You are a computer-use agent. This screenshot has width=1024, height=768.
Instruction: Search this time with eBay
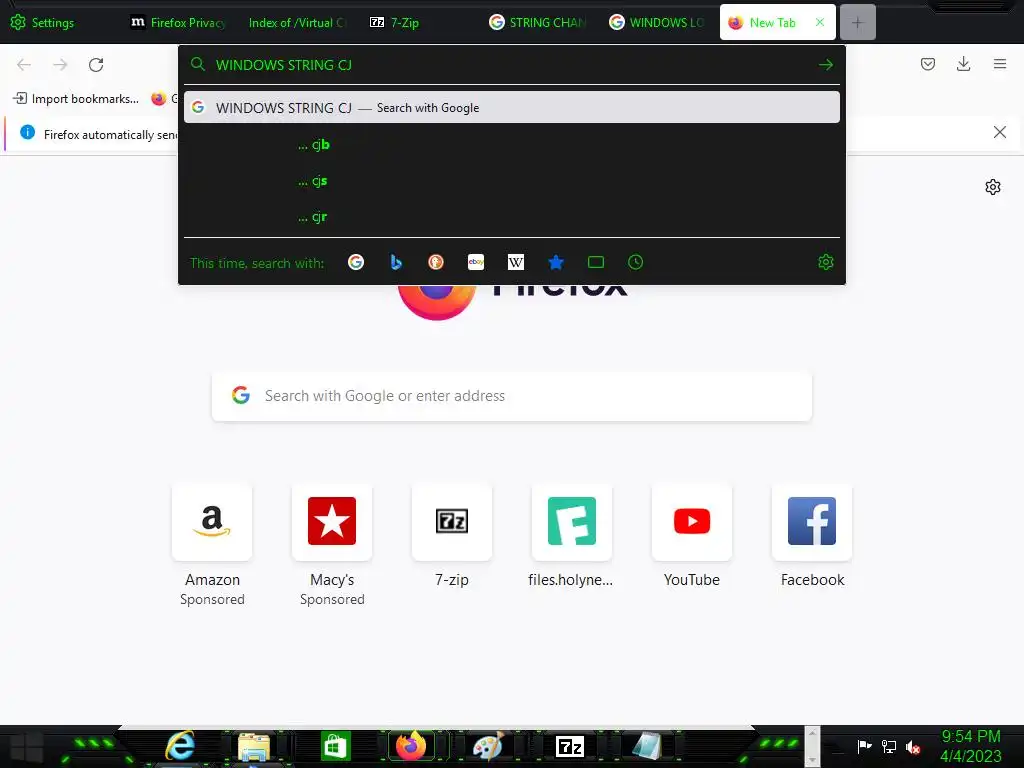tap(476, 263)
